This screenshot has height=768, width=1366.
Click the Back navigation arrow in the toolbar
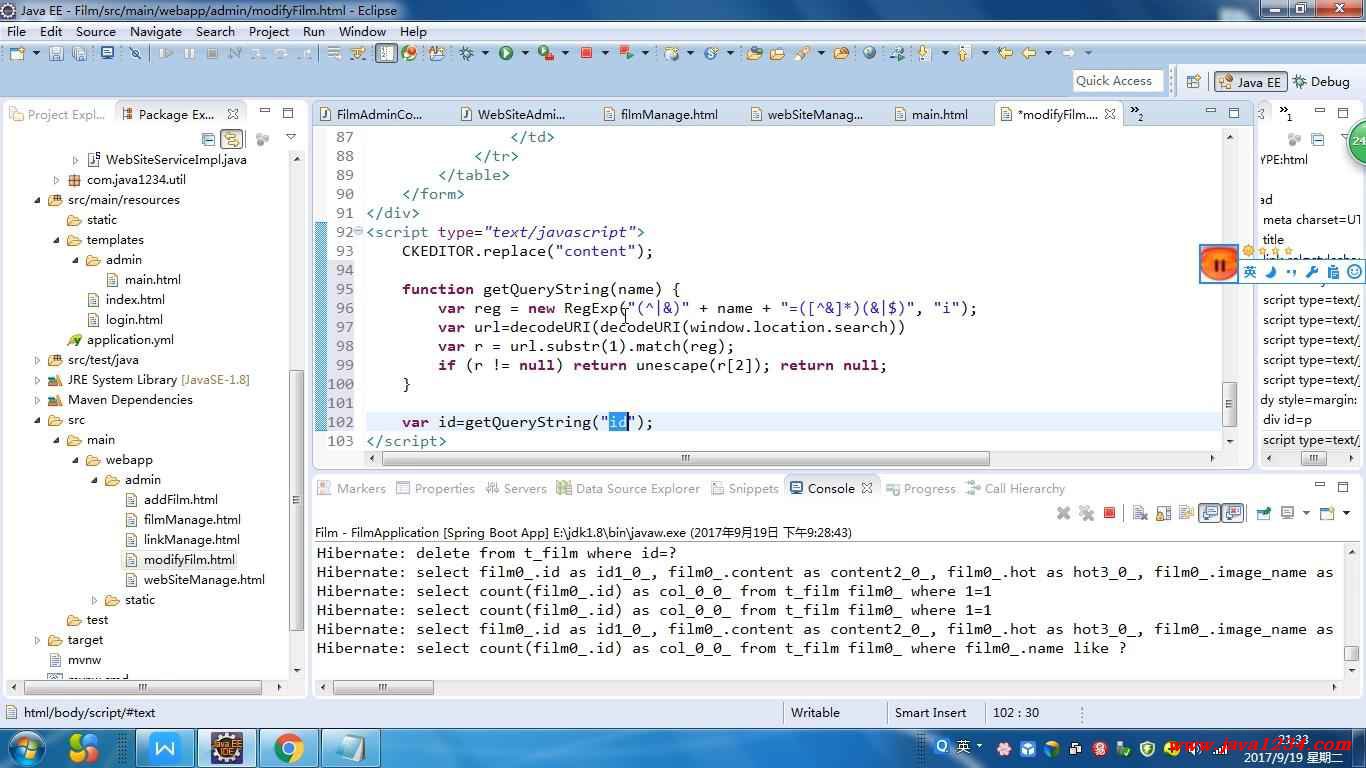click(1029, 53)
